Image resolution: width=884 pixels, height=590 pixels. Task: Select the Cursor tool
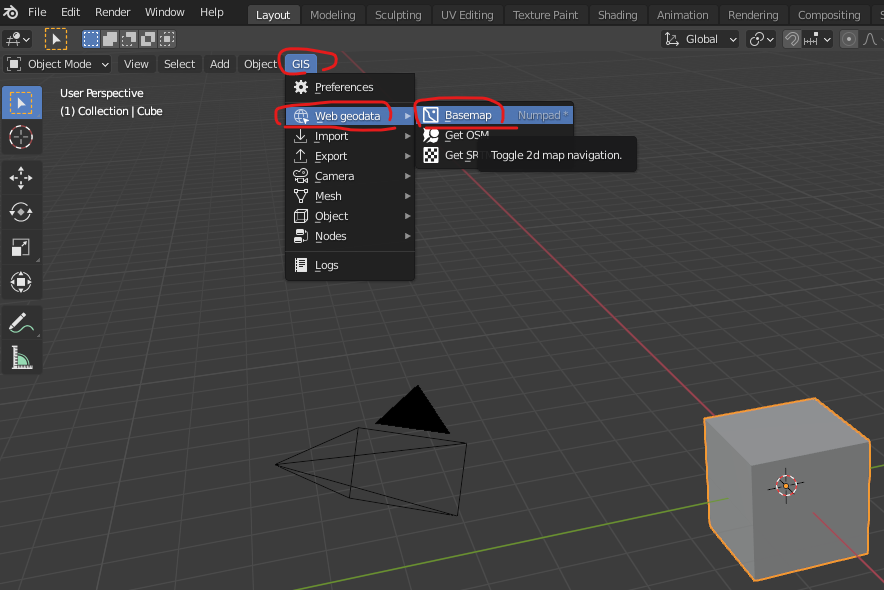click(x=21, y=137)
